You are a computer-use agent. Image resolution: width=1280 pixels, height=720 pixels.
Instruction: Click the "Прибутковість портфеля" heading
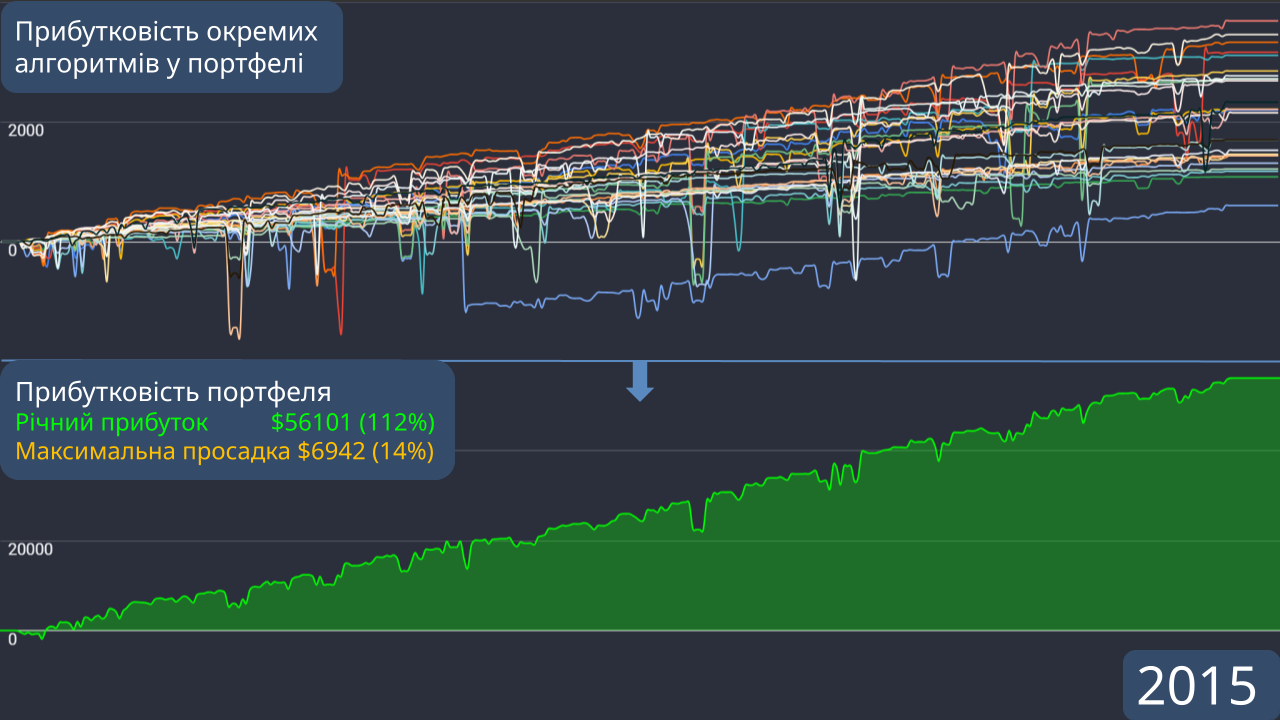click(x=173, y=392)
